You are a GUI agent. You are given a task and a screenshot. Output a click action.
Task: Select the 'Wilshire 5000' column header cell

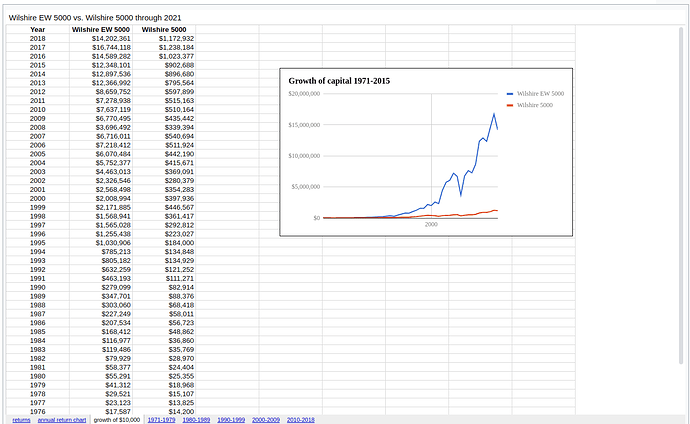tap(165, 30)
